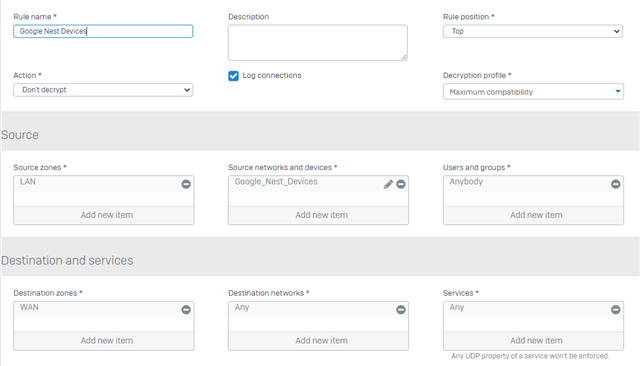Add new item to Destination networks
This screenshot has height=366, width=640.
pyautogui.click(x=318, y=341)
